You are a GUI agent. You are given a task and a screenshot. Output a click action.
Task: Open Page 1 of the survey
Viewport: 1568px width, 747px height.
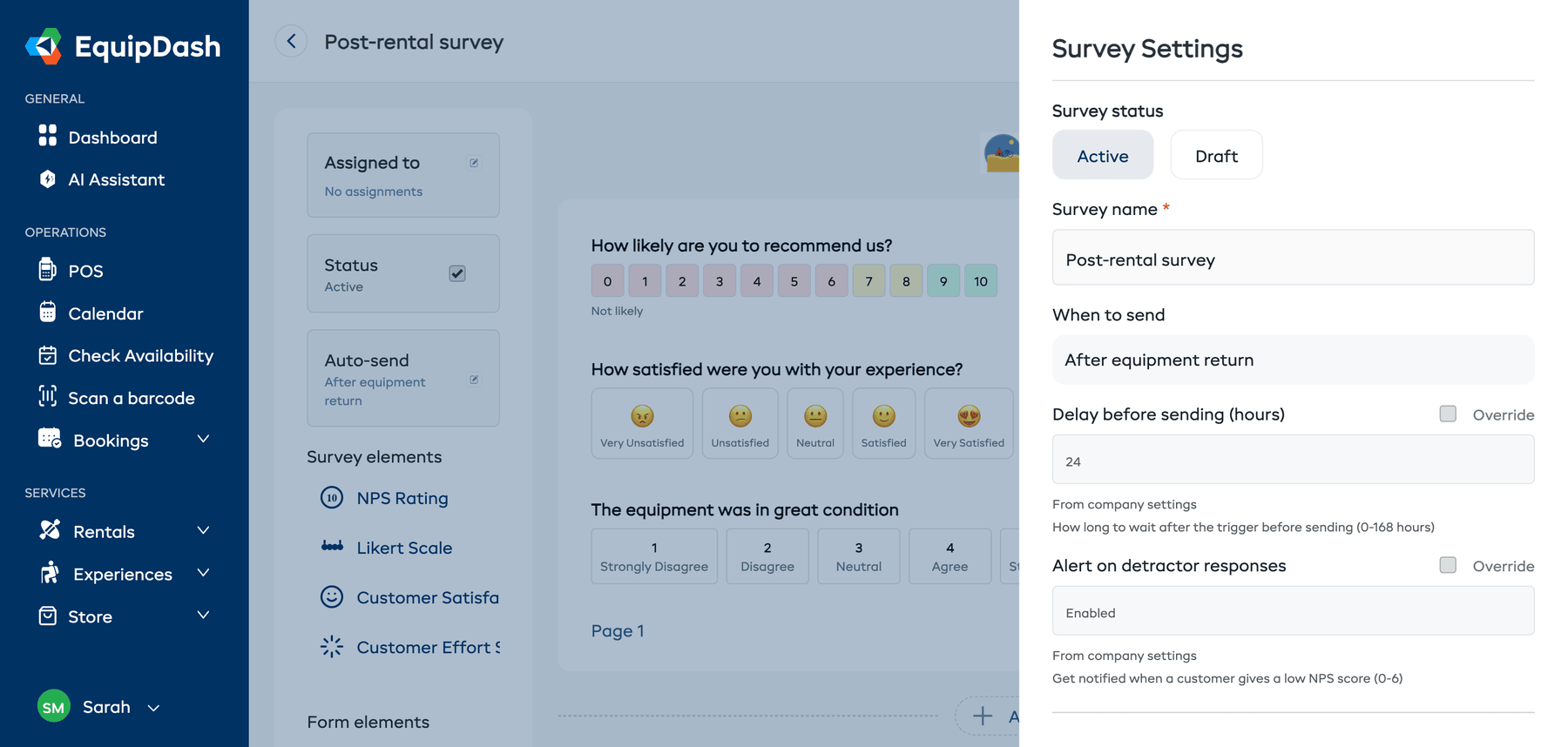(x=618, y=630)
